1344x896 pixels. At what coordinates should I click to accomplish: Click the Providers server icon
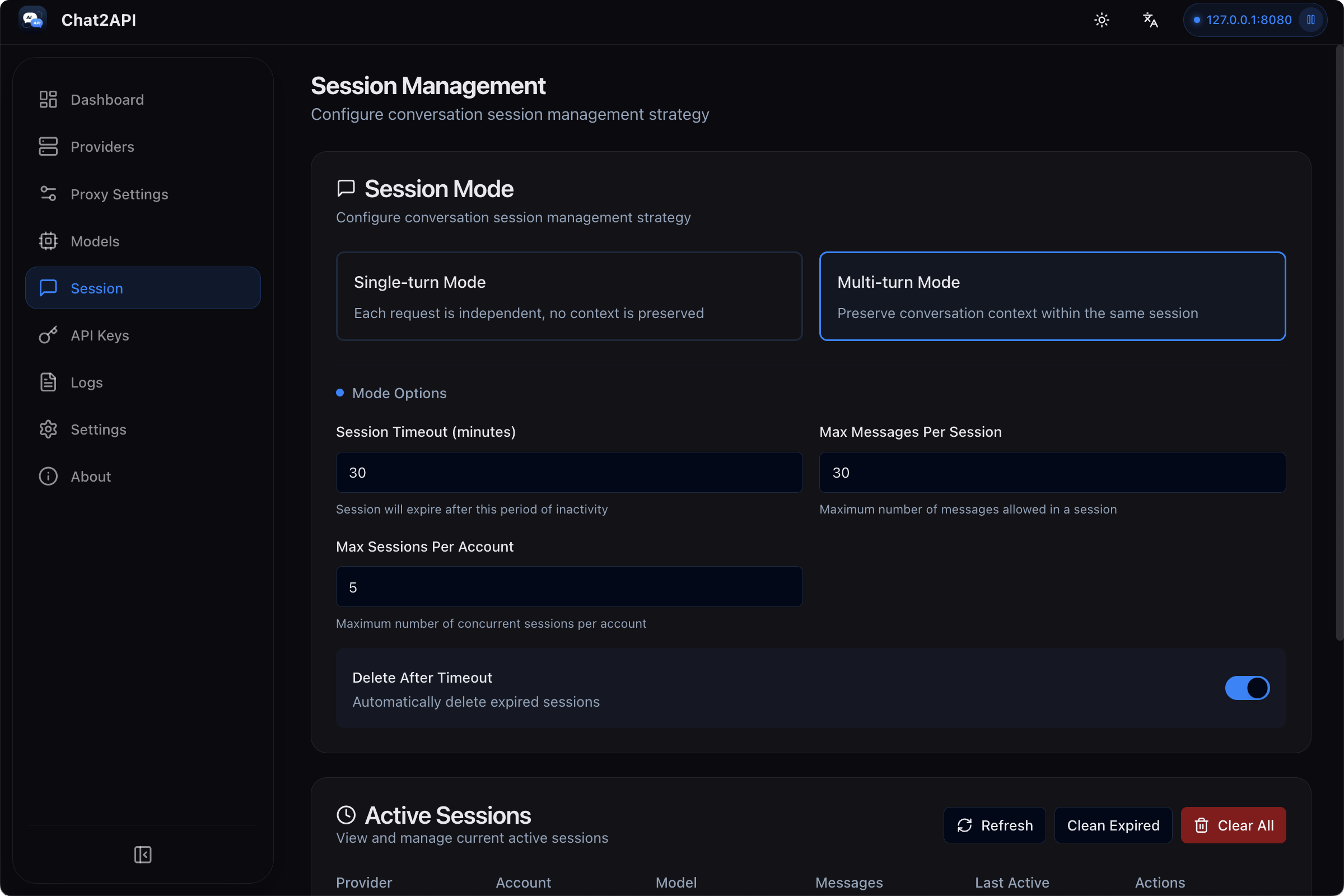pos(48,146)
